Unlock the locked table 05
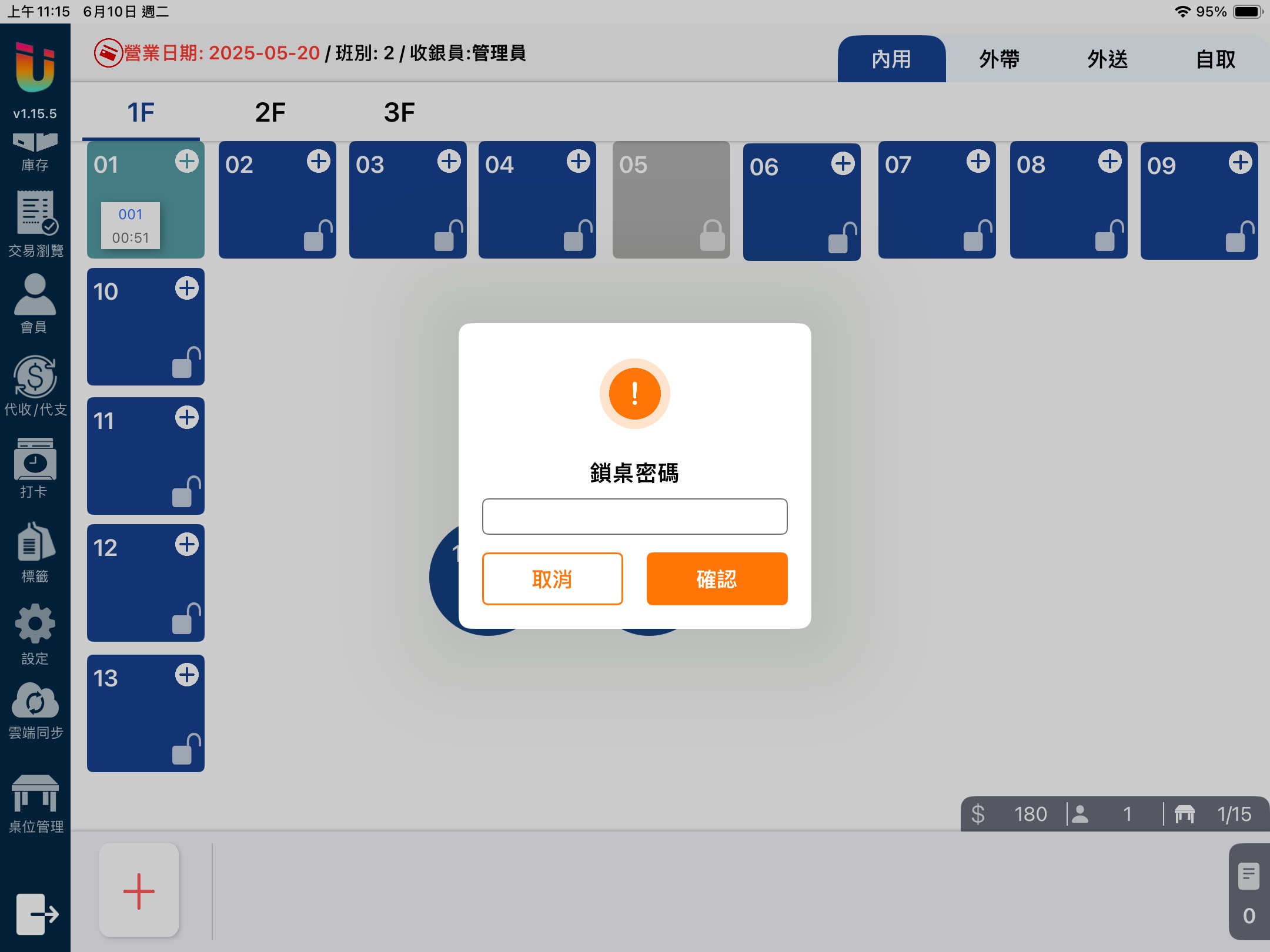 (x=712, y=236)
